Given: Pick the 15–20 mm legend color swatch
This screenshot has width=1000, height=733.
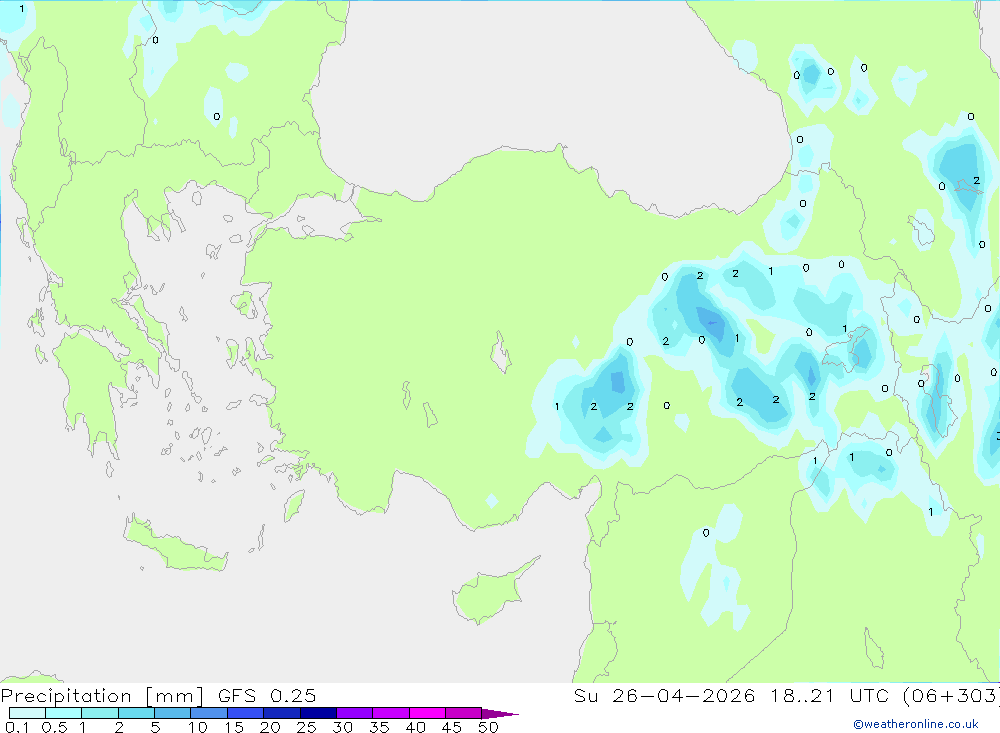Looking at the screenshot, I should click(246, 713).
